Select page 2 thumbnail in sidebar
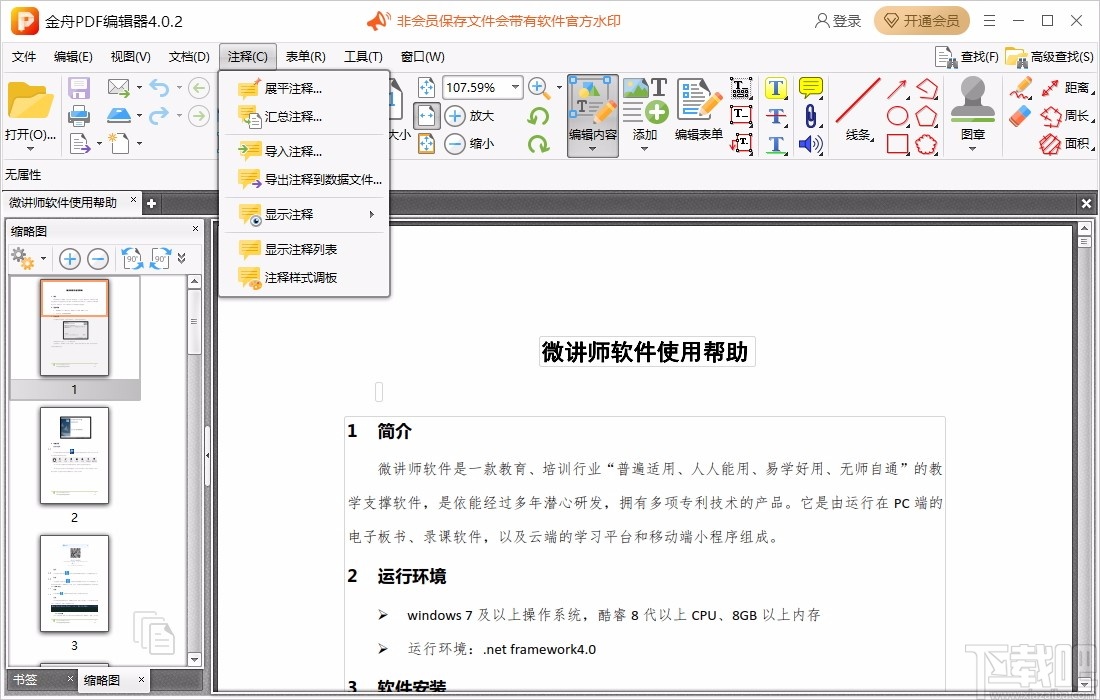Screen dimensions: 1100x700 (74, 456)
